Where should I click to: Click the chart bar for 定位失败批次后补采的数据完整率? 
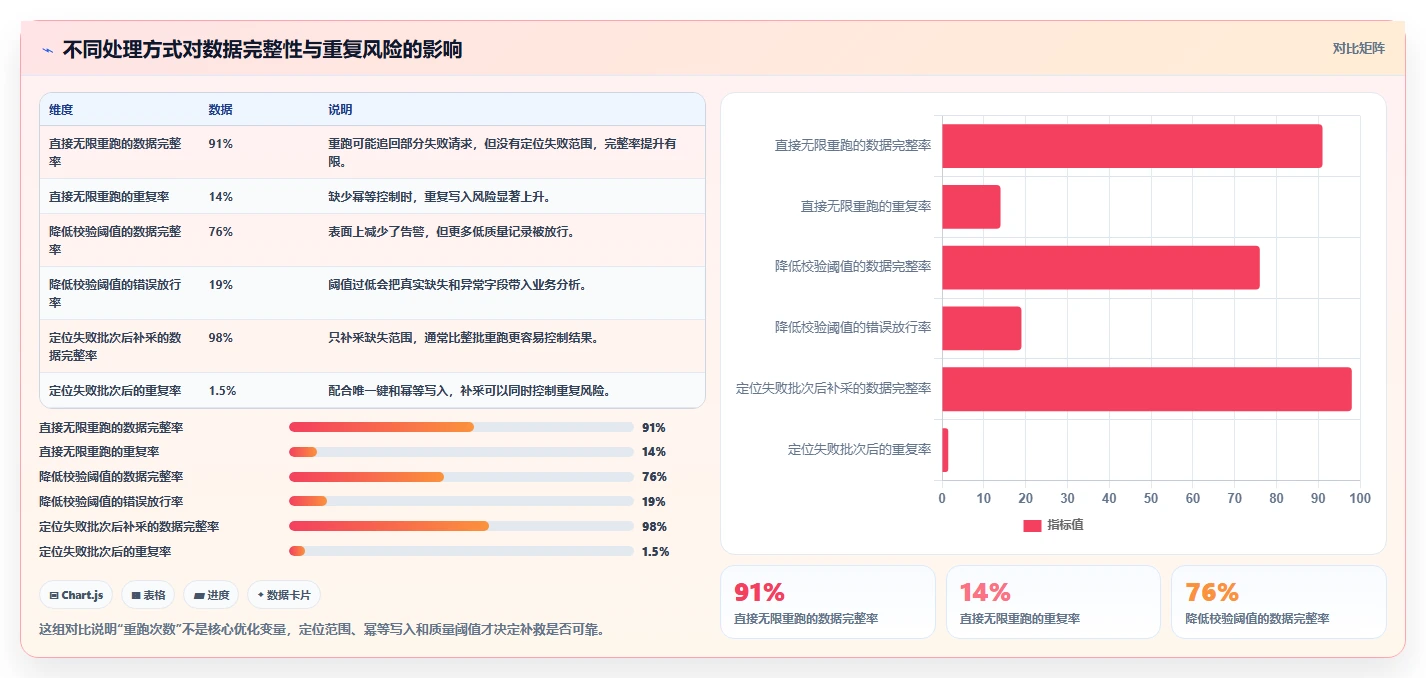(x=1147, y=389)
